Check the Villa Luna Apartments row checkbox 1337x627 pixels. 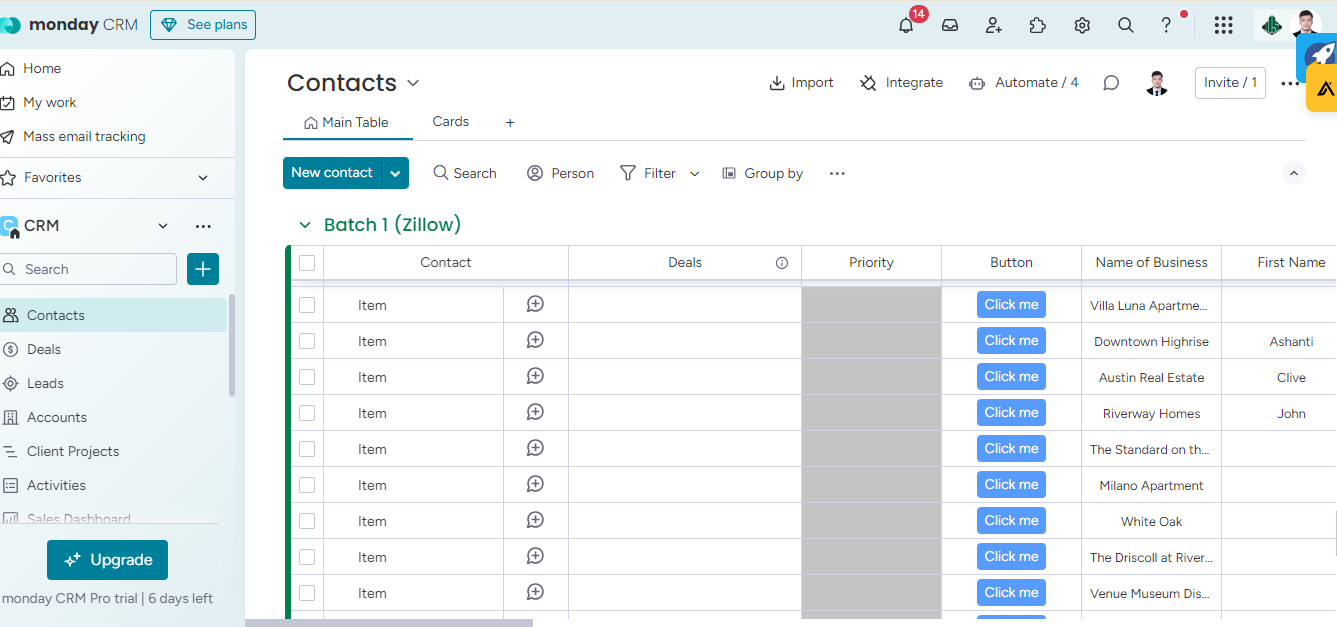(x=307, y=305)
